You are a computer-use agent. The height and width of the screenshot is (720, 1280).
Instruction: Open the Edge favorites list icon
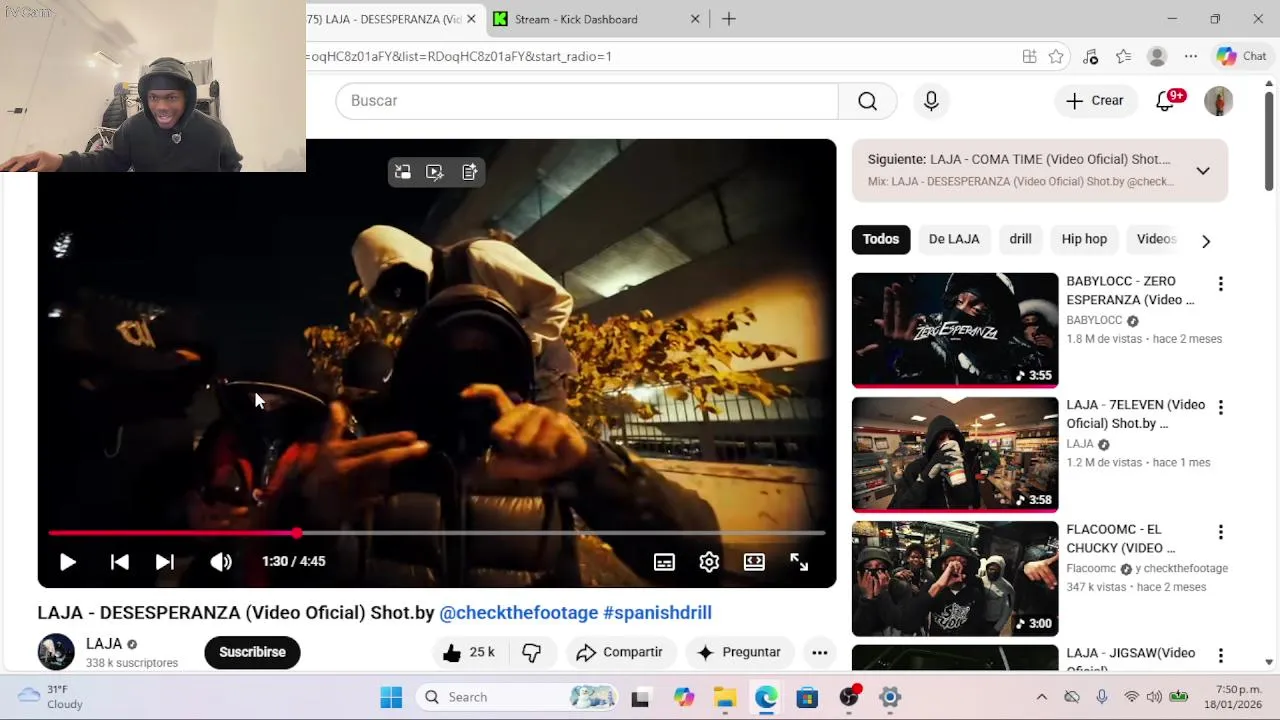tap(1123, 57)
